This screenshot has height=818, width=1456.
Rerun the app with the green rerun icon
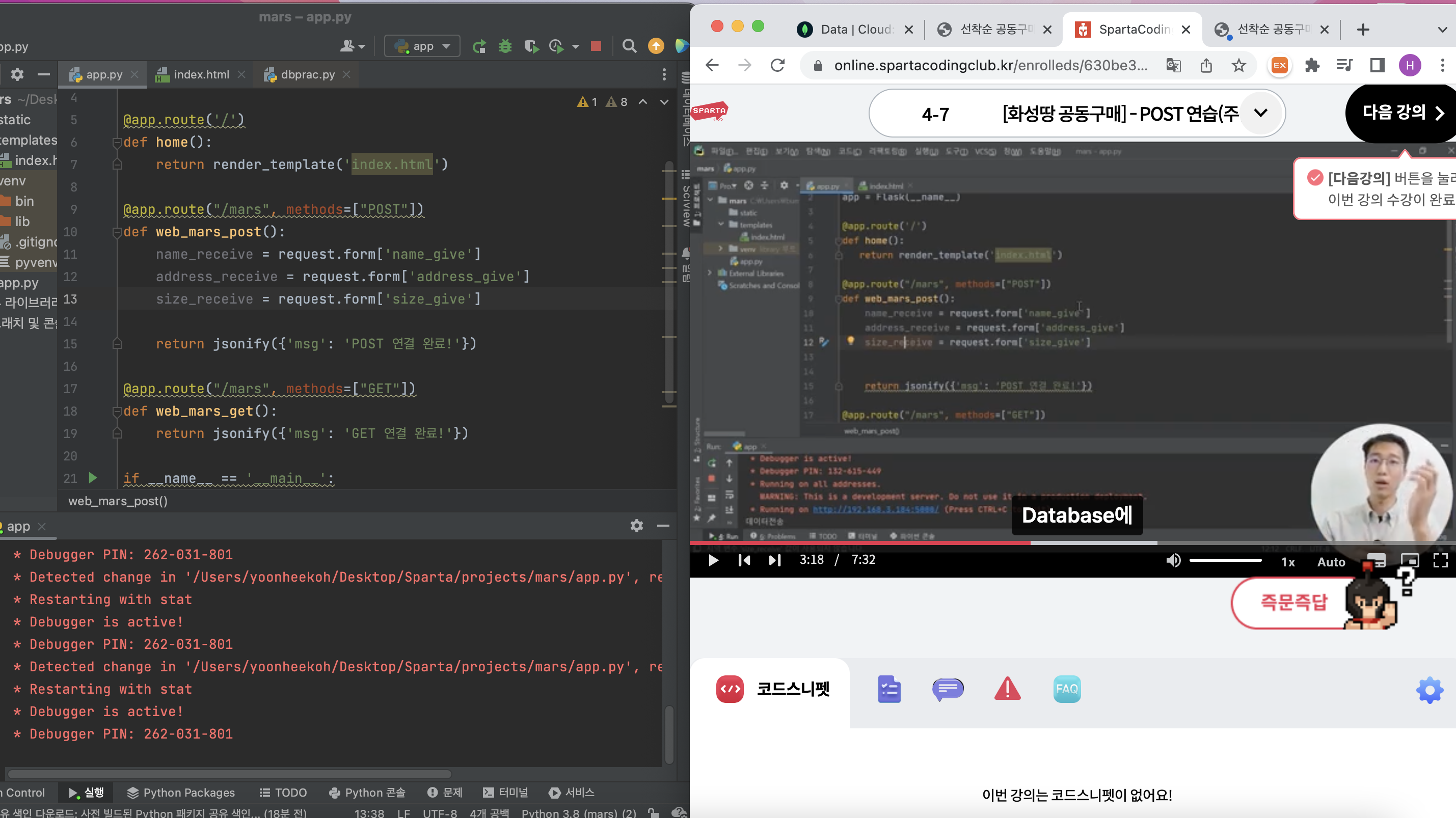point(479,46)
